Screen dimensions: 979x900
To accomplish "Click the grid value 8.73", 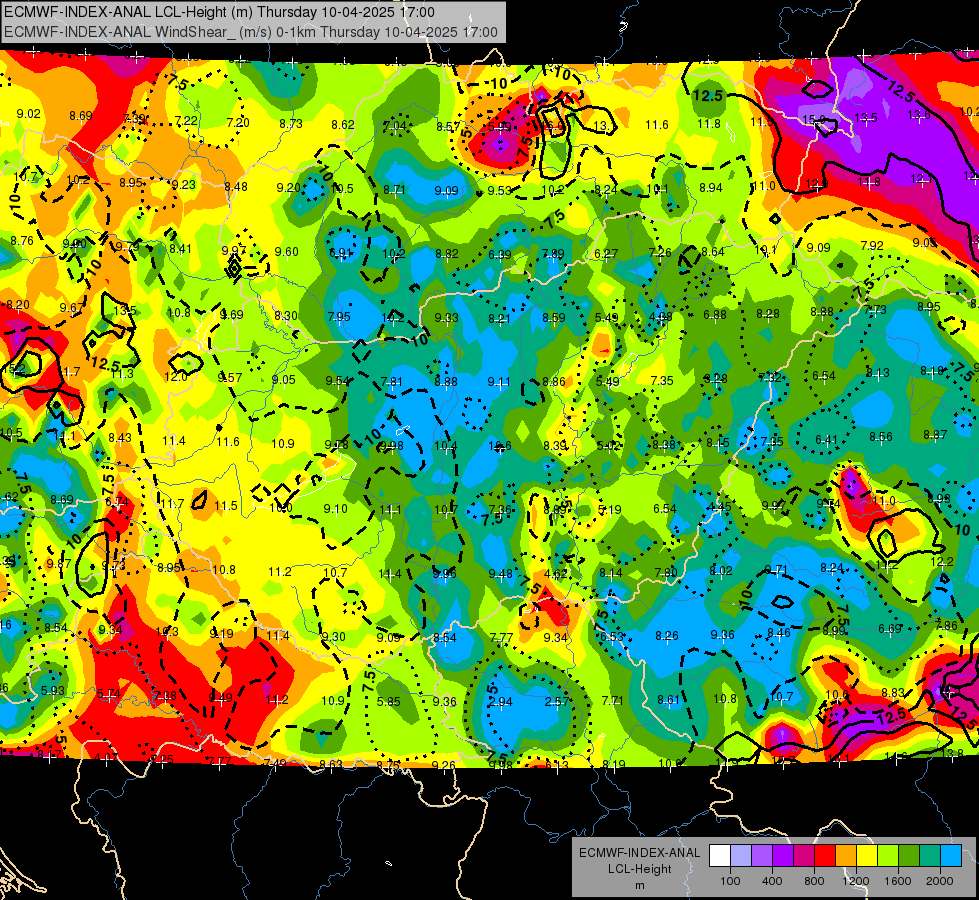I will click(291, 124).
